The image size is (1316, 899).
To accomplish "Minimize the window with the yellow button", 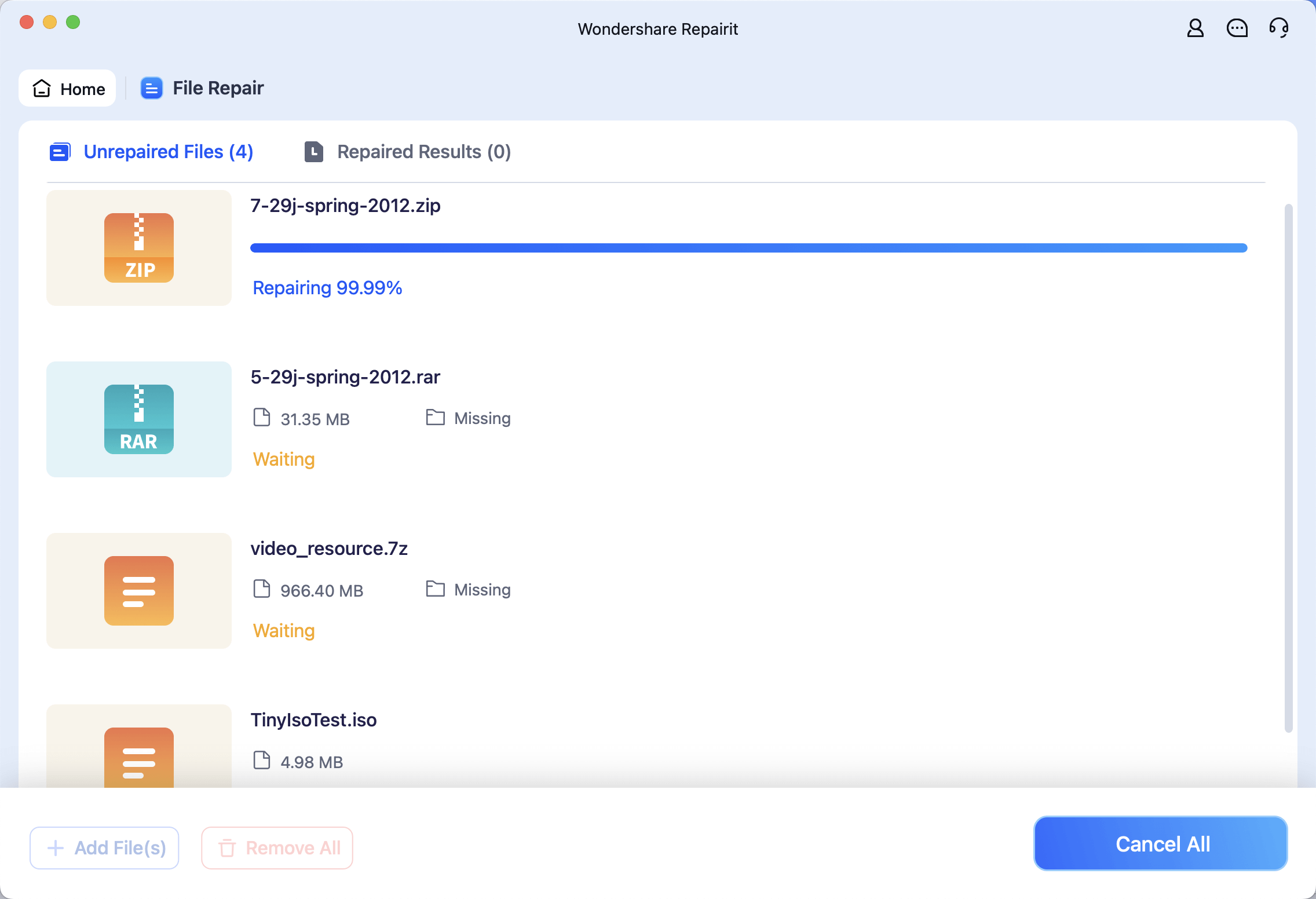I will pyautogui.click(x=50, y=22).
